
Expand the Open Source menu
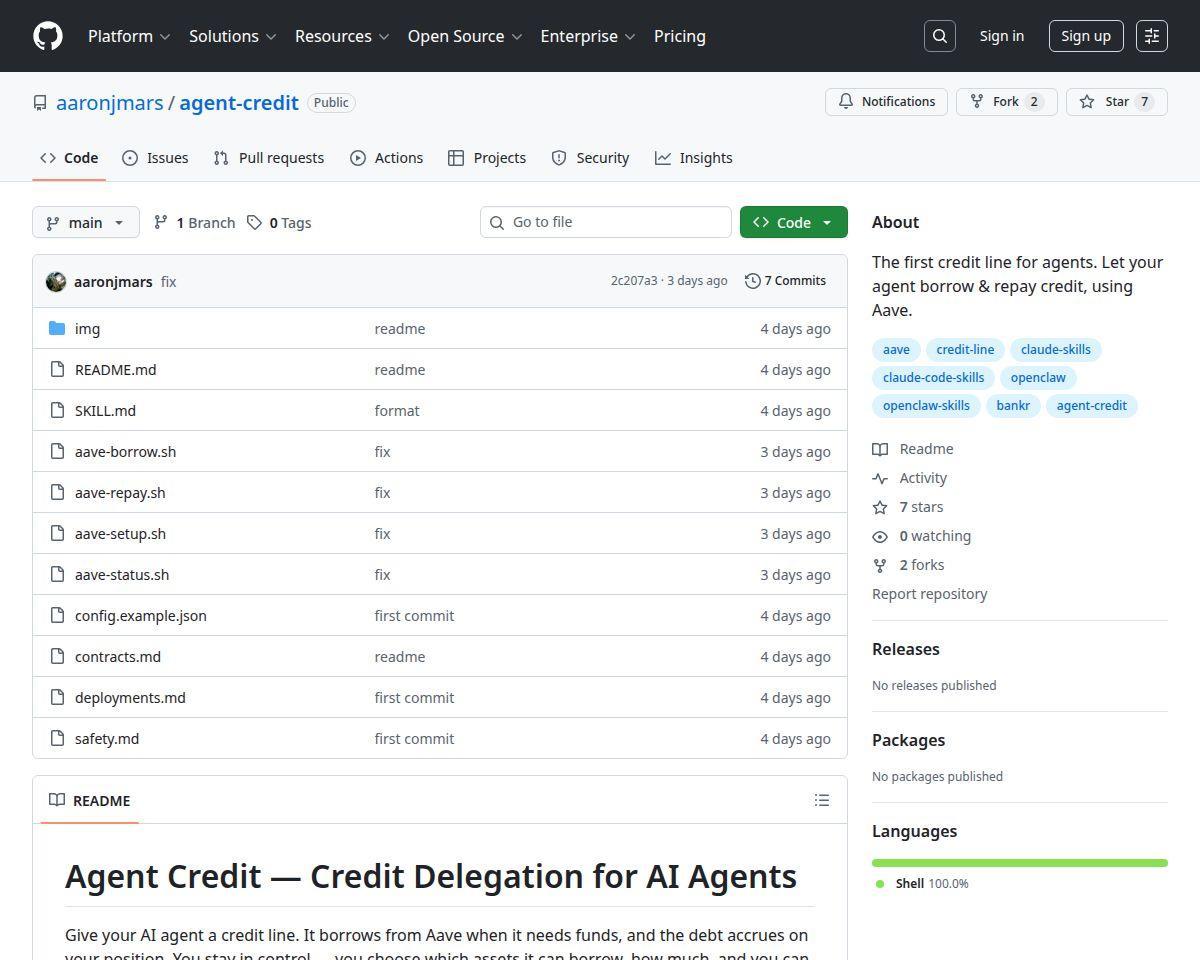click(x=465, y=36)
